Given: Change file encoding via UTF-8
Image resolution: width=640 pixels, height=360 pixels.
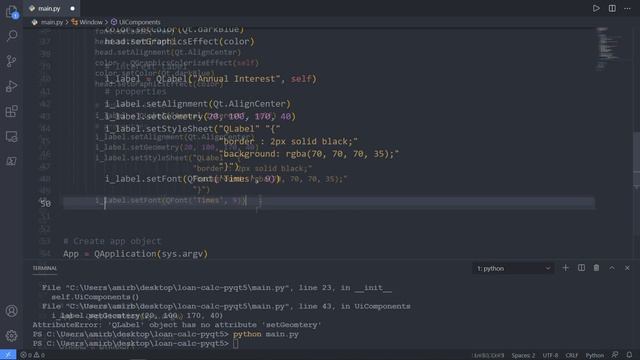Looking at the screenshot, I should click(550, 355).
